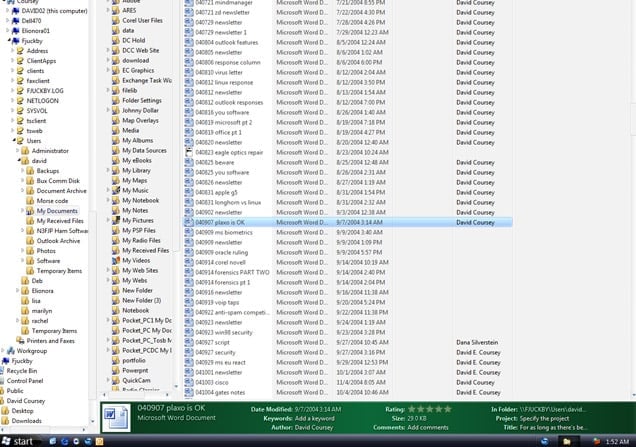The height and width of the screenshot is (447, 636).
Task: Select the My Videos folder icon
Action: coord(116,260)
